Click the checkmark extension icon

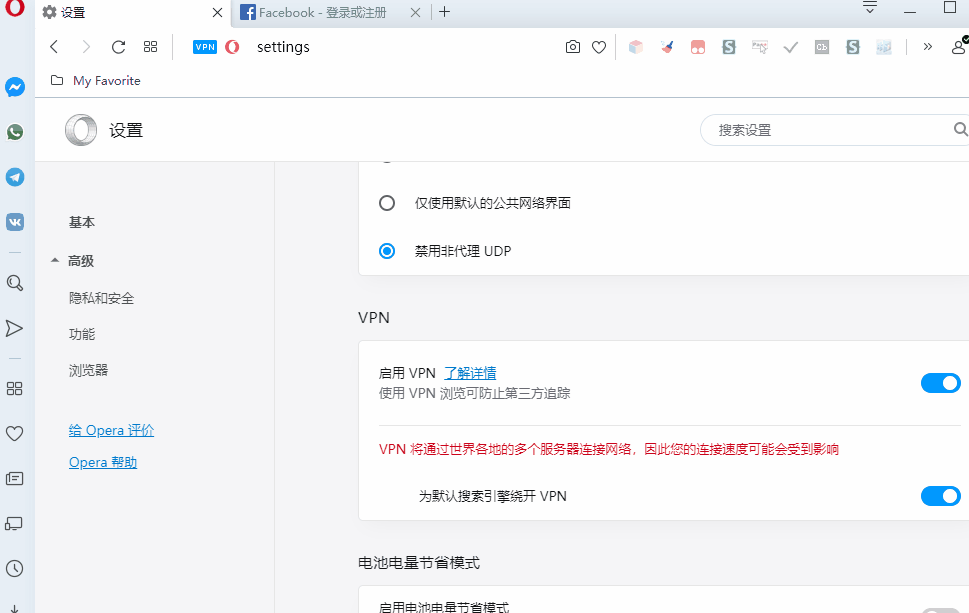790,47
